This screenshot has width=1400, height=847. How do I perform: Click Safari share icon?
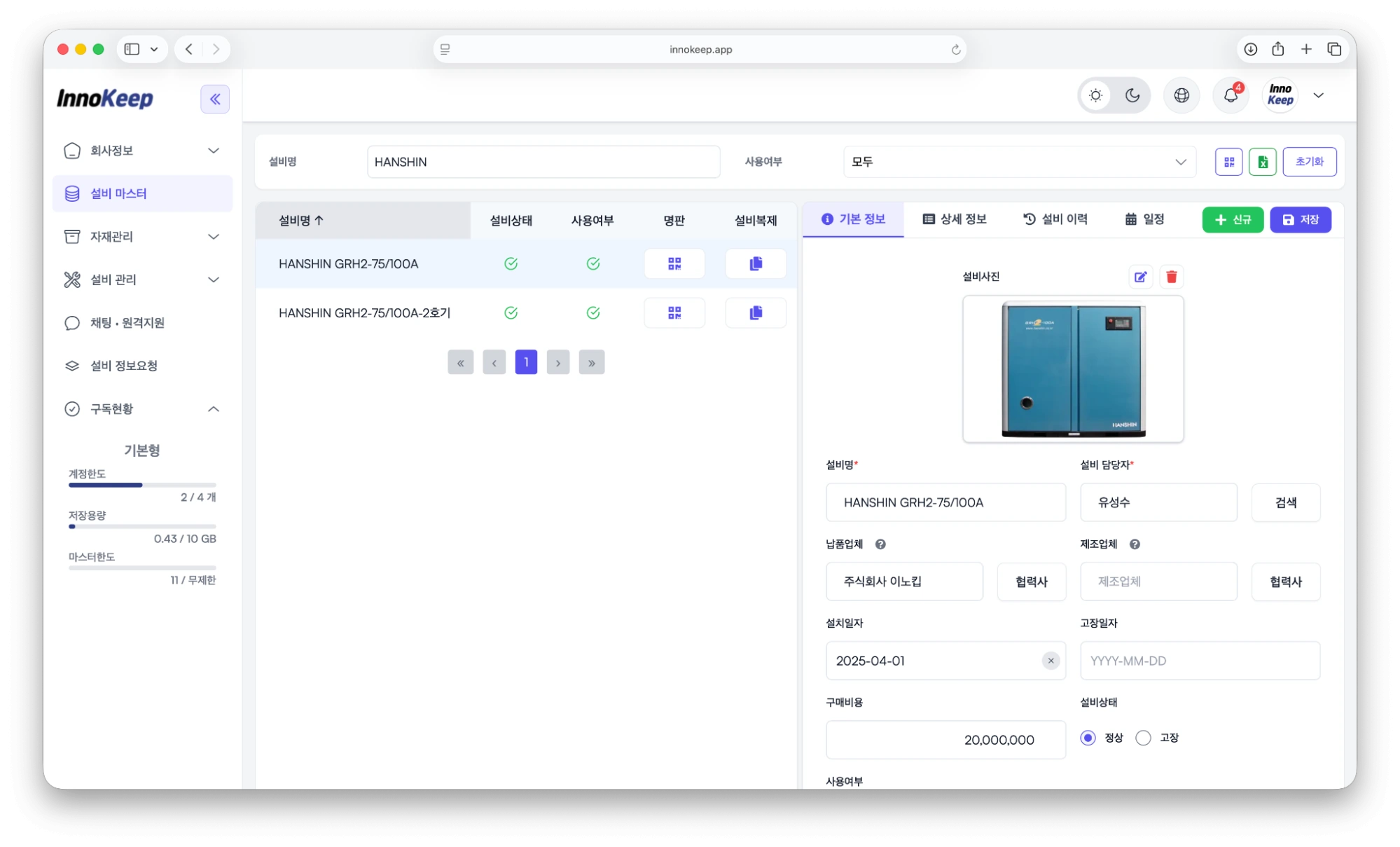[x=1278, y=49]
